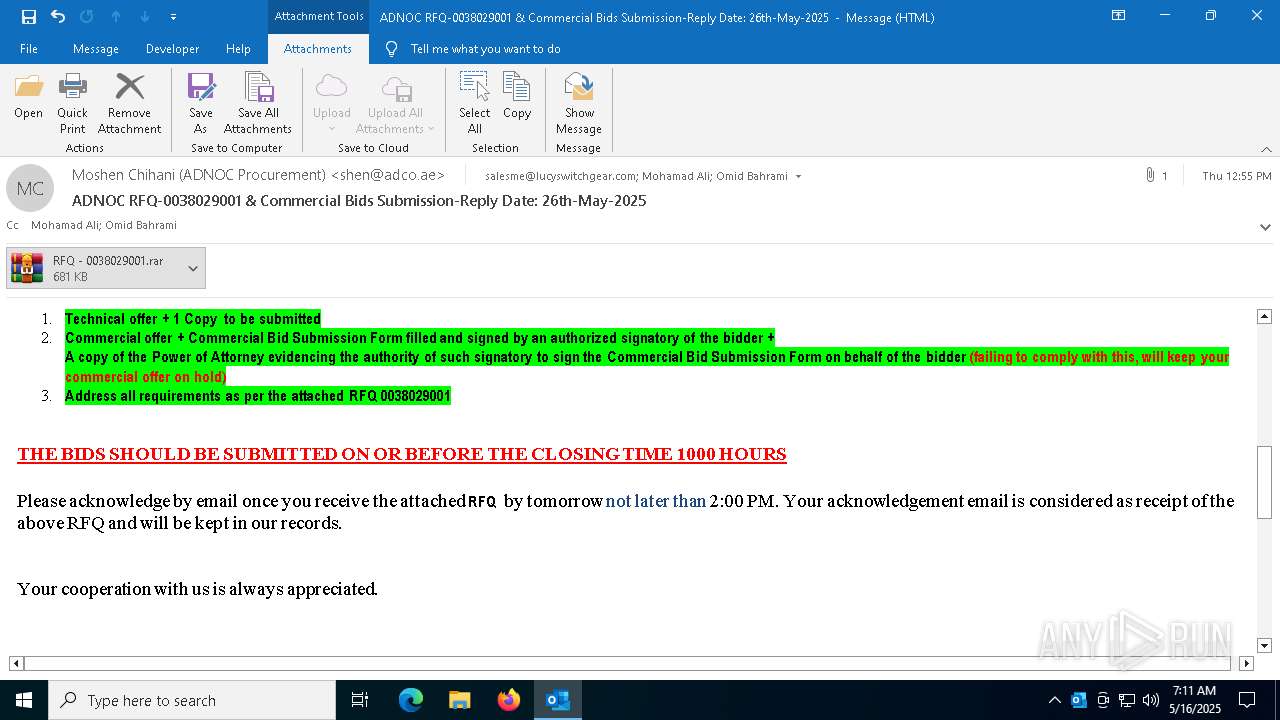Open the Help tab
The image size is (1280, 720).
click(x=238, y=49)
